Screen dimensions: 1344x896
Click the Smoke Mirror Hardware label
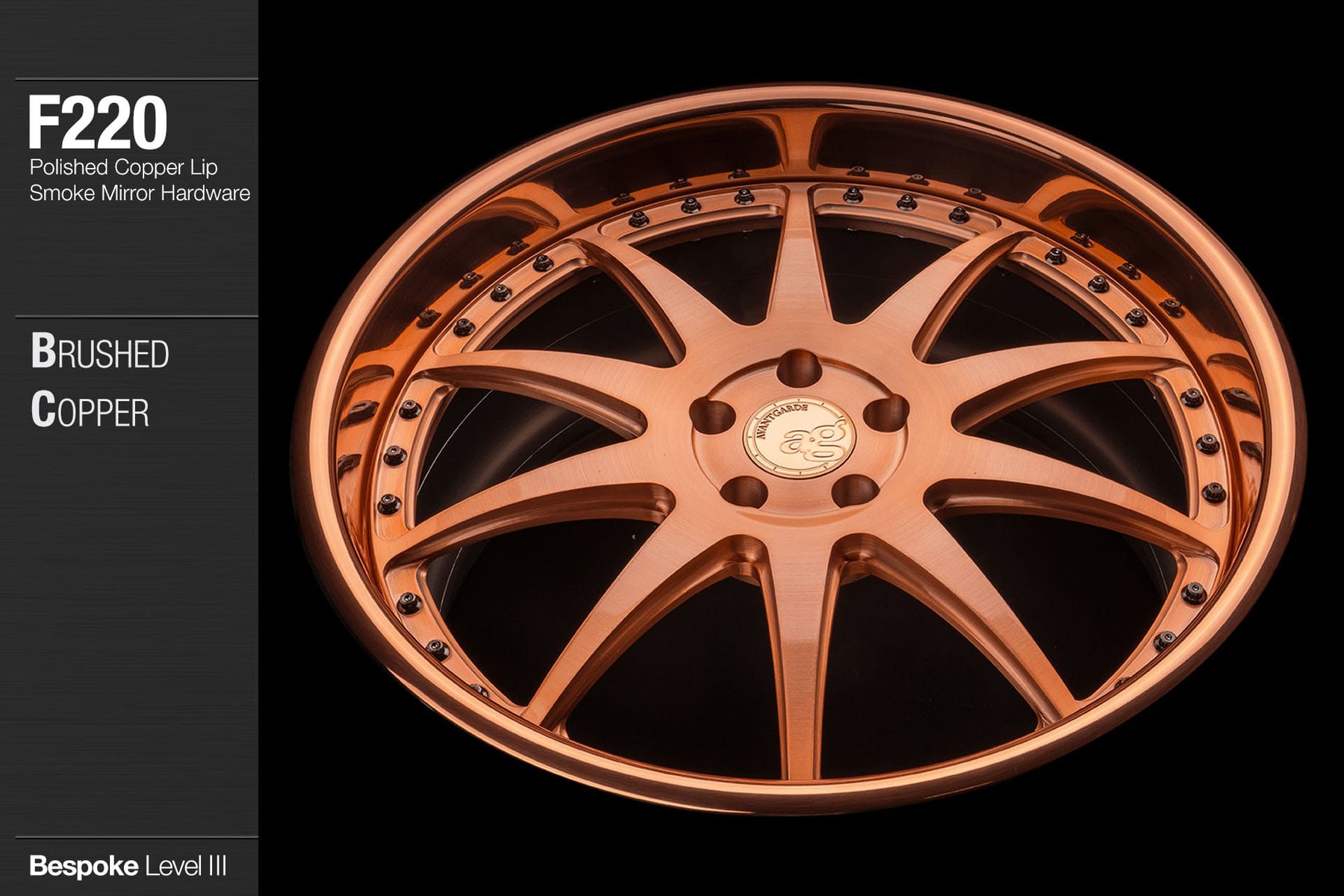click(140, 193)
